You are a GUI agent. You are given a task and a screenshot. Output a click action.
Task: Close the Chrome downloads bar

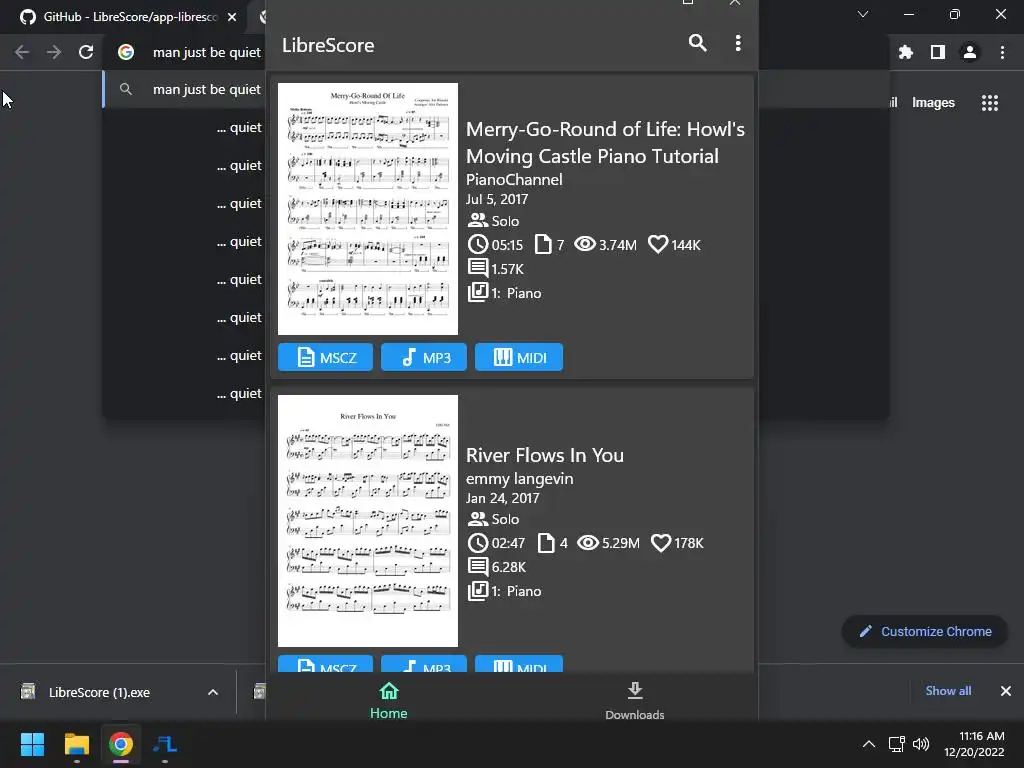click(1006, 691)
